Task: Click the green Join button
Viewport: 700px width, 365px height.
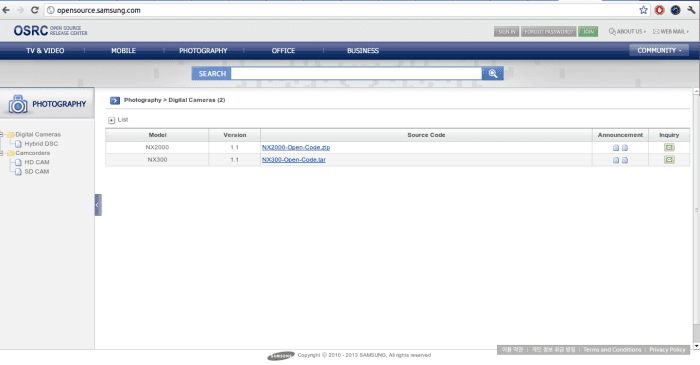Action: 588,32
